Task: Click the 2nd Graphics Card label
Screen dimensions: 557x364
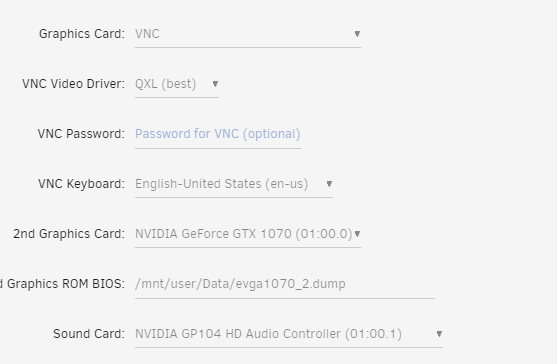Action: (69, 234)
